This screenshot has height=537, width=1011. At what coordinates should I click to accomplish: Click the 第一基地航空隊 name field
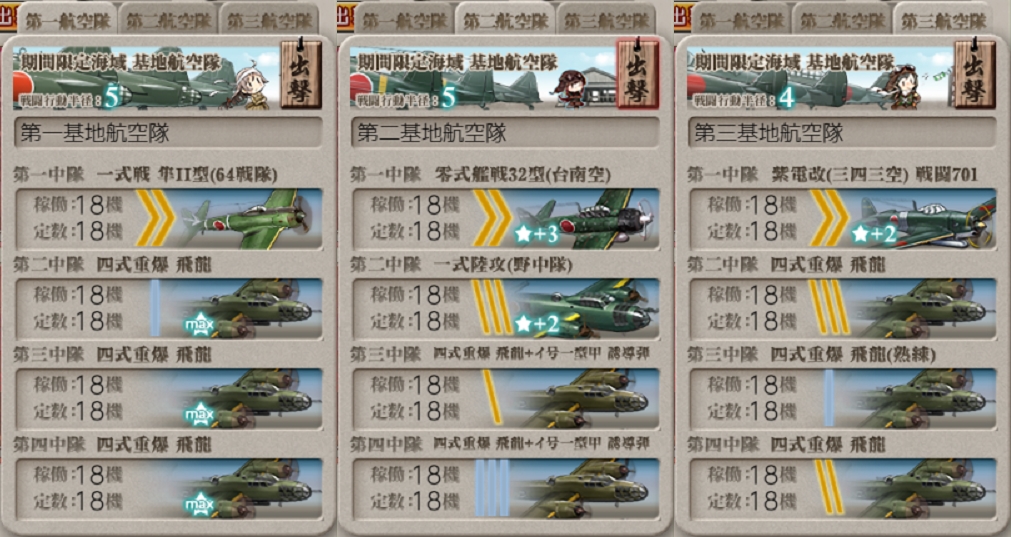(168, 133)
